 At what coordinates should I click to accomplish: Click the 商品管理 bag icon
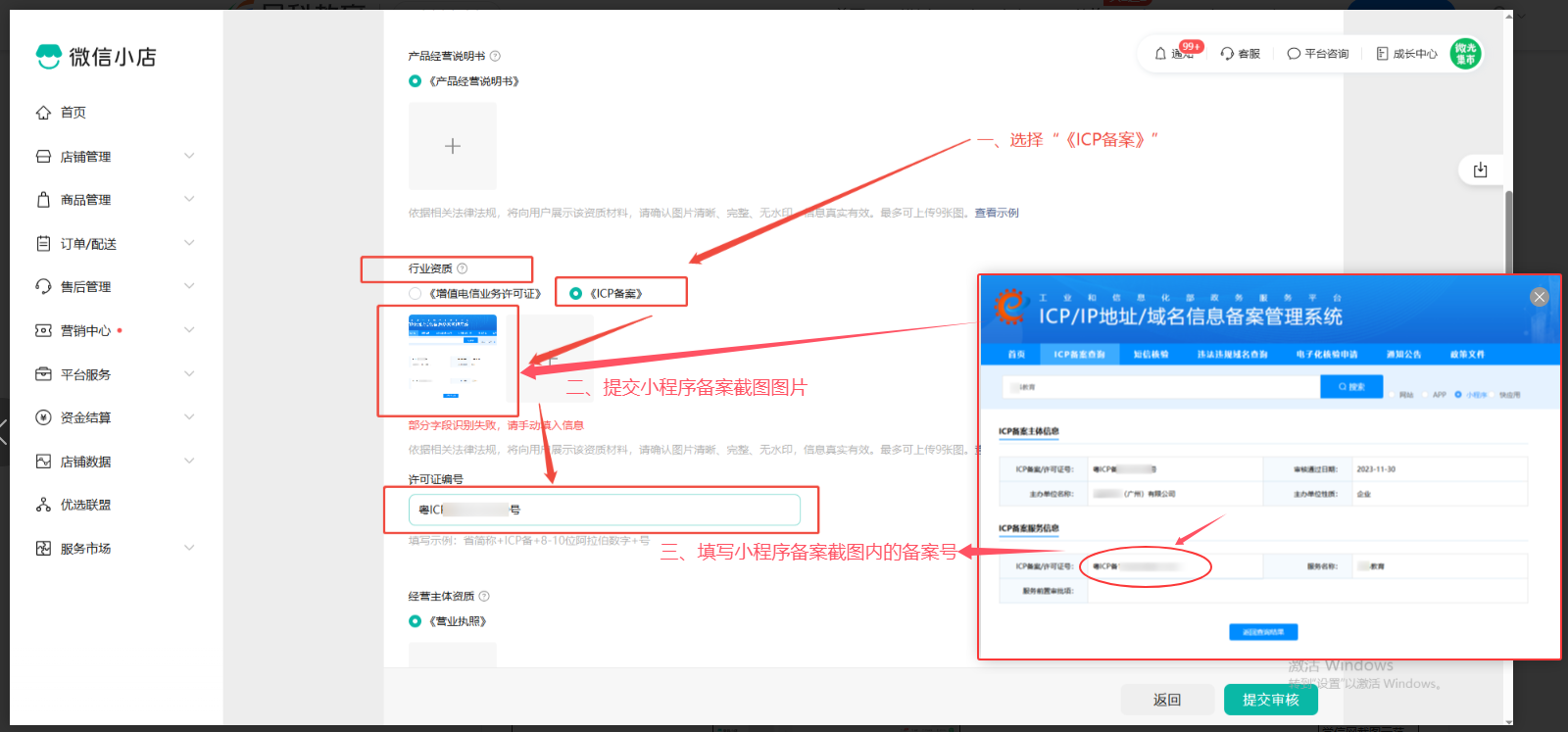[43, 200]
